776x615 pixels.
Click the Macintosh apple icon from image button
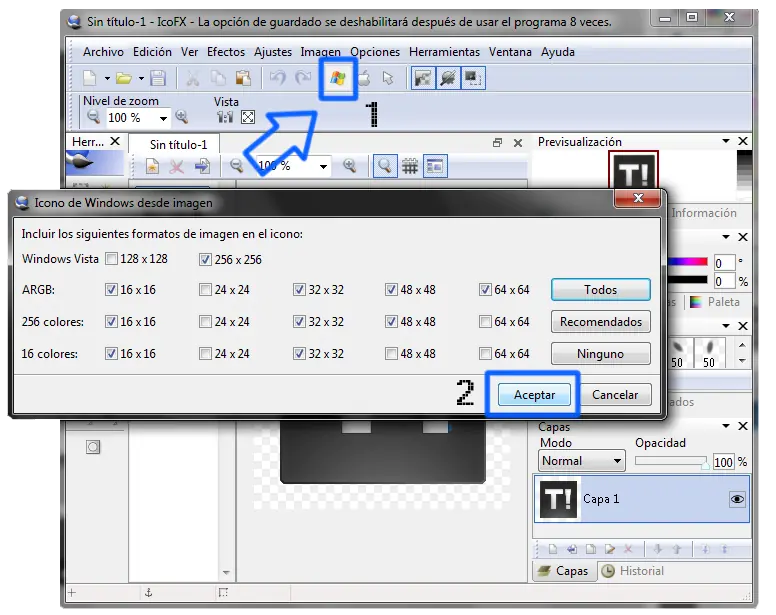(365, 78)
